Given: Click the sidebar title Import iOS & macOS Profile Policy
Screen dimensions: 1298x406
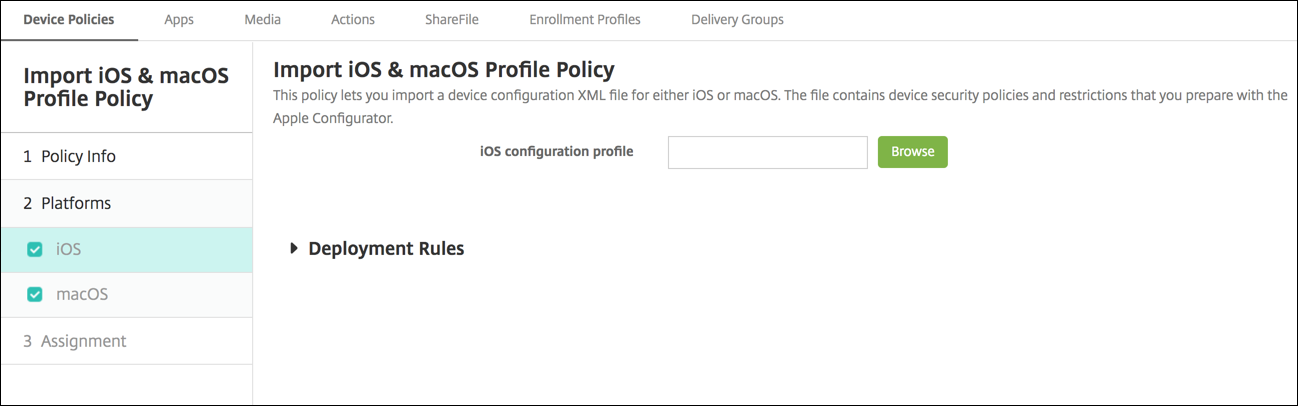Looking at the screenshot, I should tap(126, 87).
